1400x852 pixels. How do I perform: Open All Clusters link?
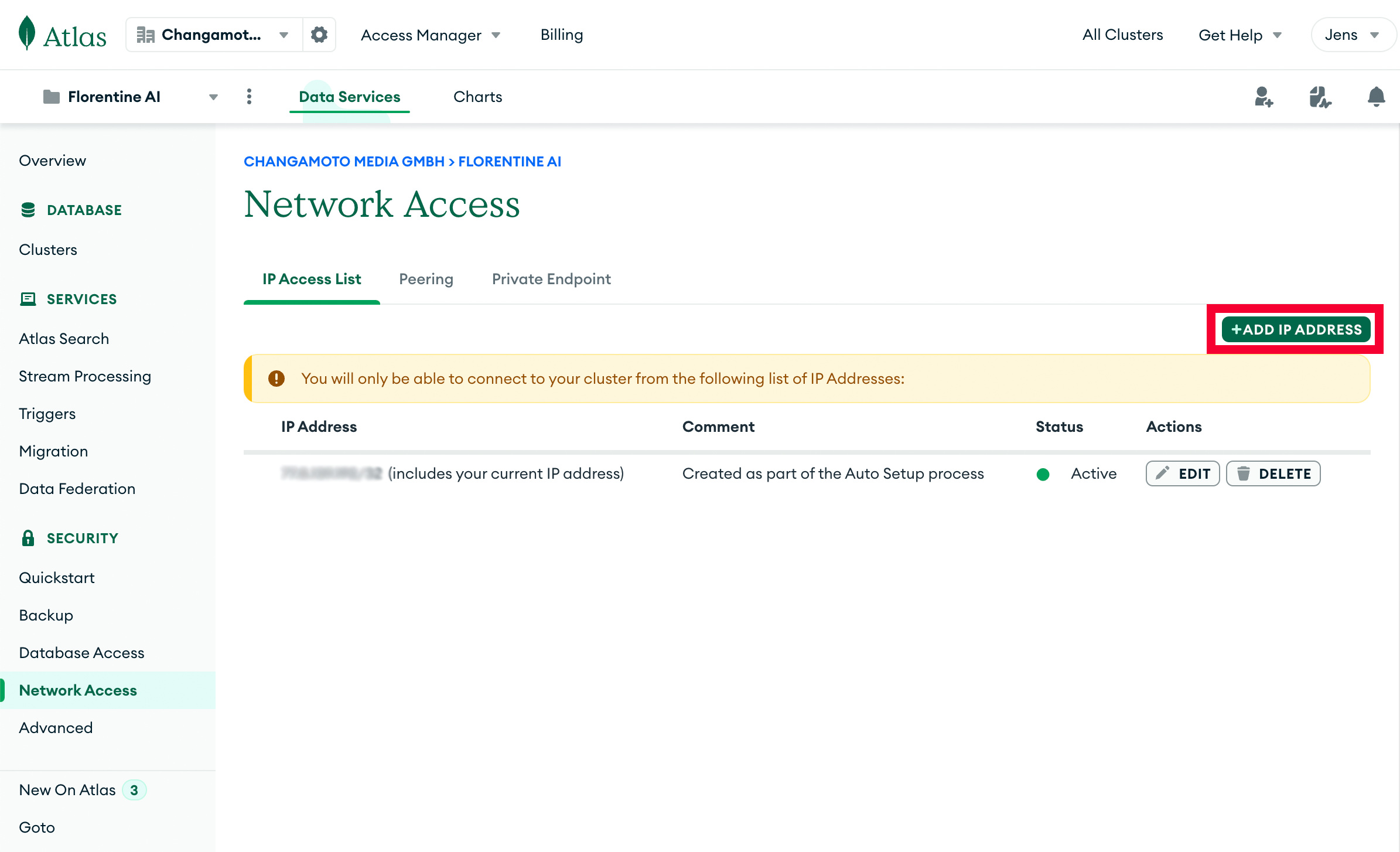coord(1122,35)
